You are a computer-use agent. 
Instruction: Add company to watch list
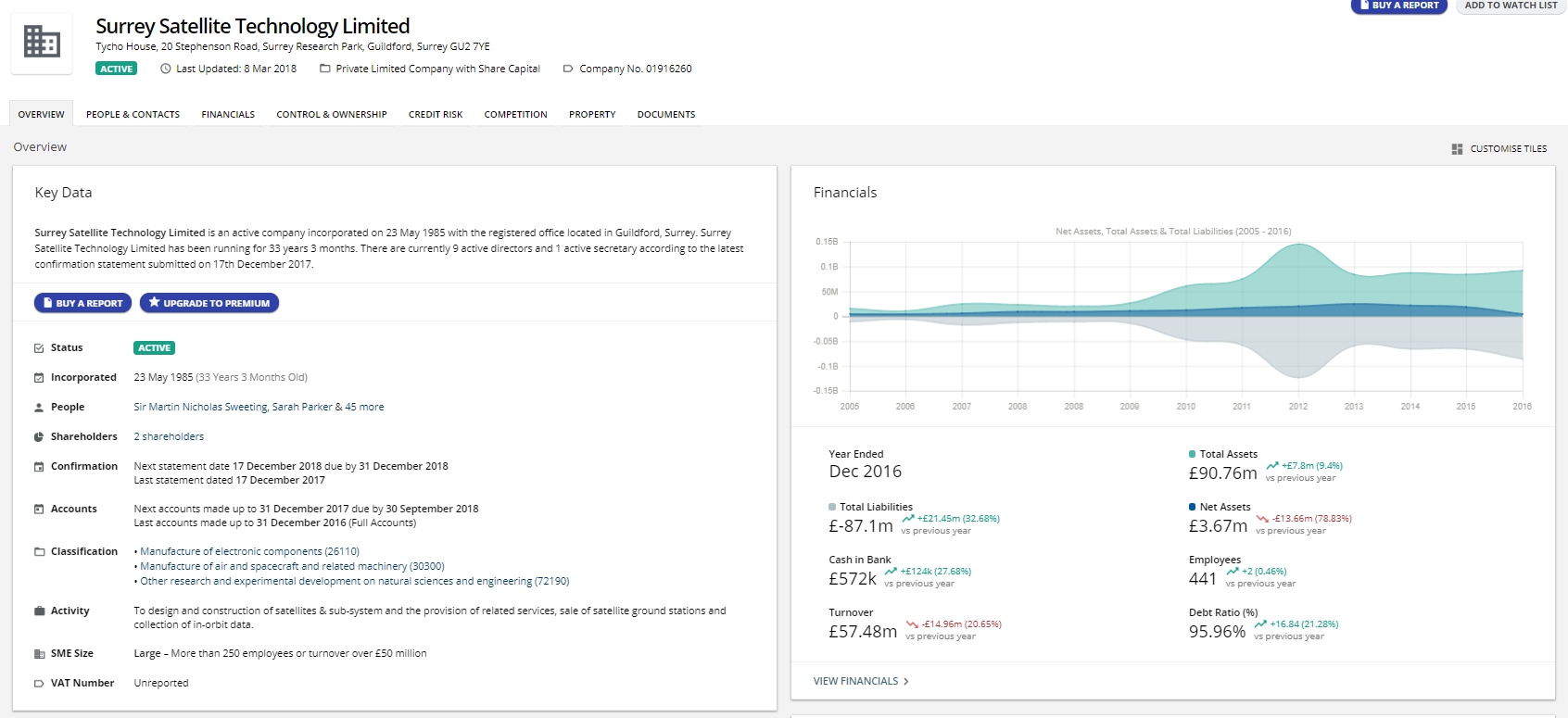pos(1511,6)
